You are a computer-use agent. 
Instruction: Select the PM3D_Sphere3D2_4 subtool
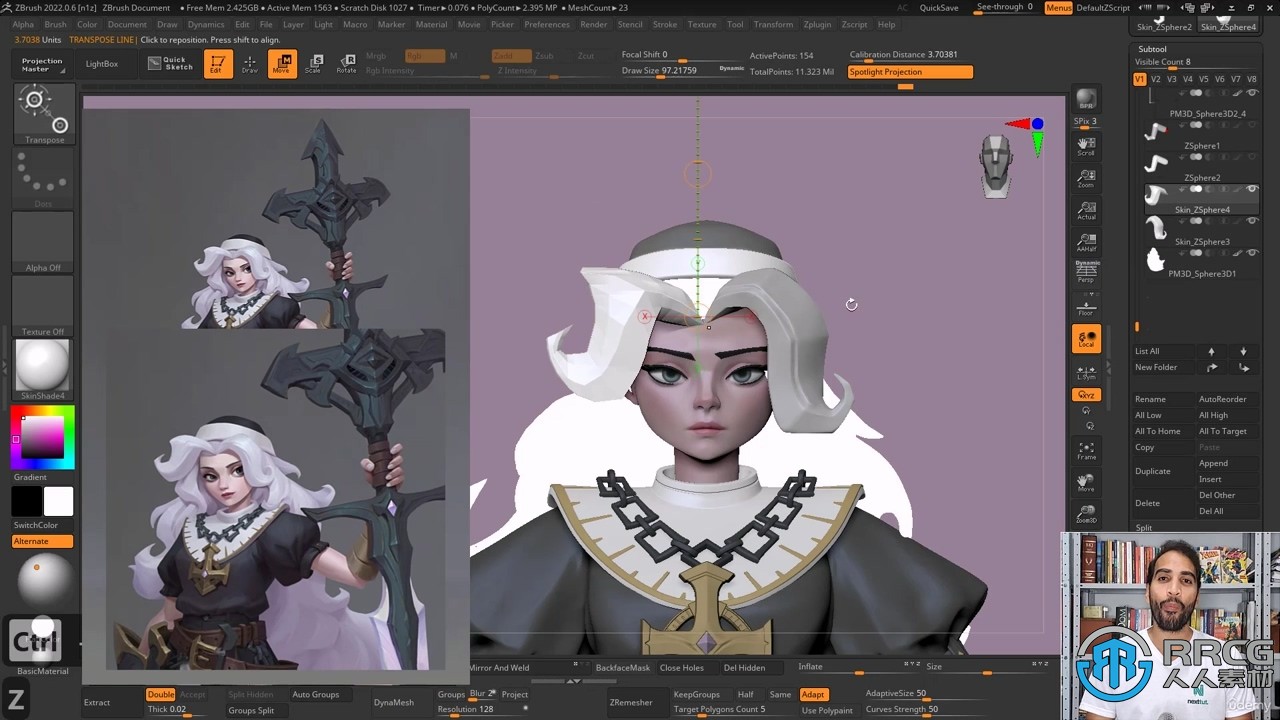tap(1202, 103)
